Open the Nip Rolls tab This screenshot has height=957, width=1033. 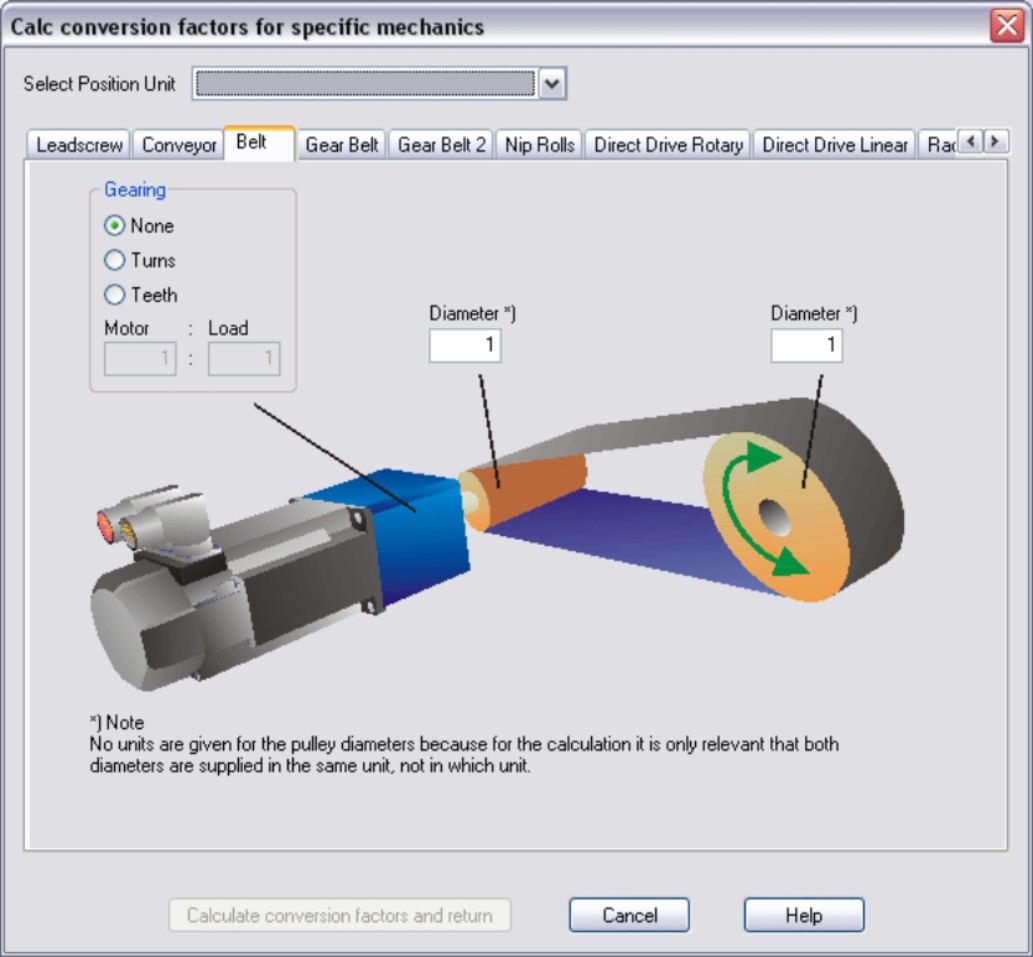click(x=540, y=145)
